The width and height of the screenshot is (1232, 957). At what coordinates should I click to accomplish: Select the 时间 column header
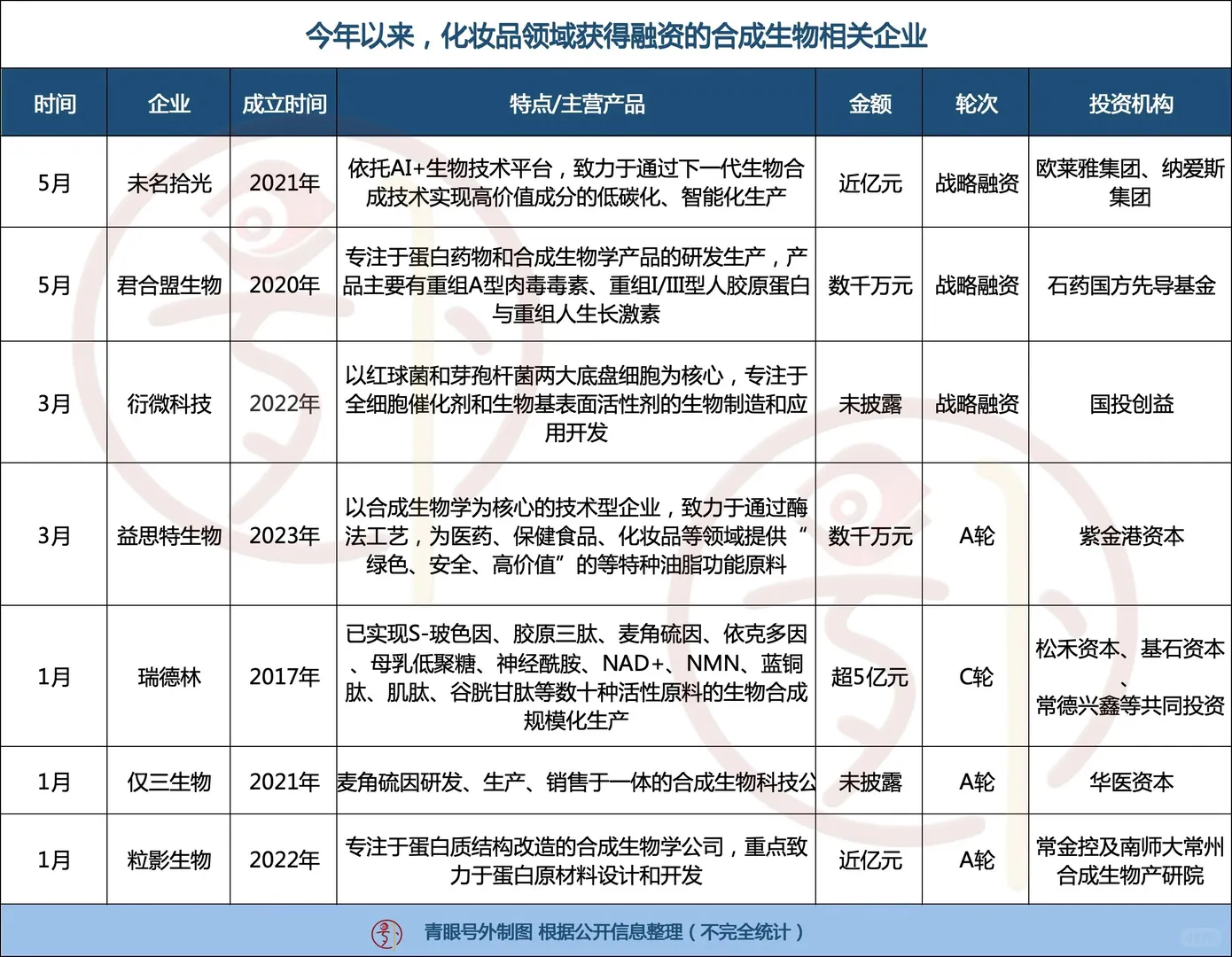[55, 102]
